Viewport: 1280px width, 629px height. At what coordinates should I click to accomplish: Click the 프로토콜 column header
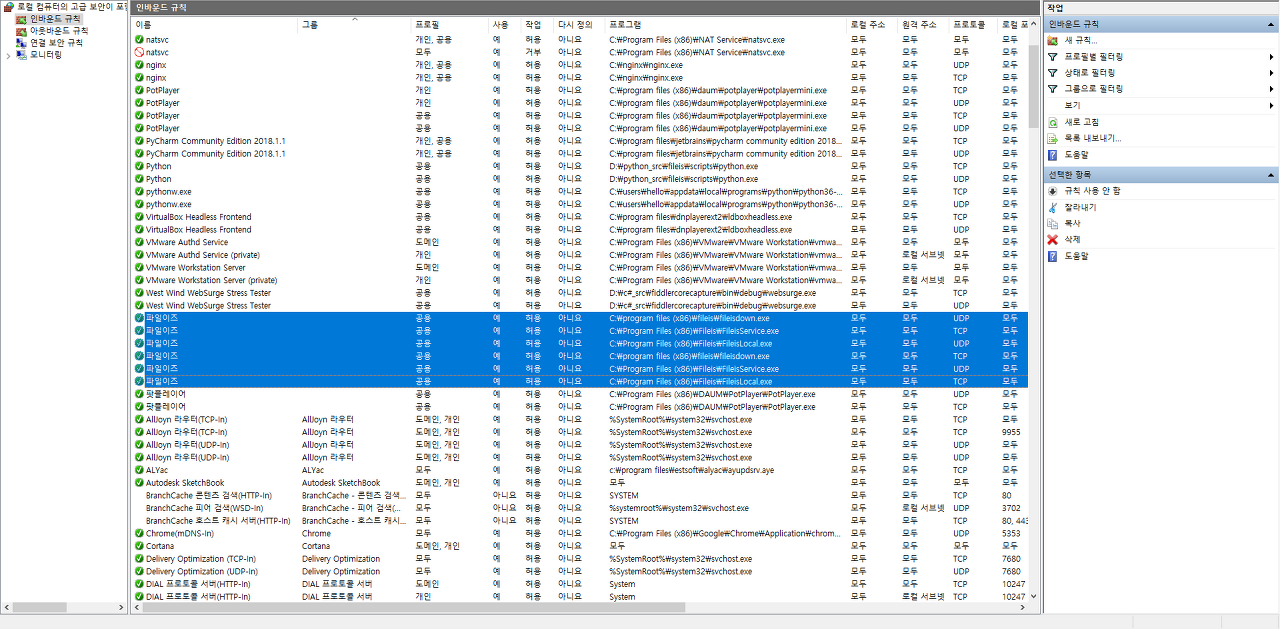(x=973, y=24)
